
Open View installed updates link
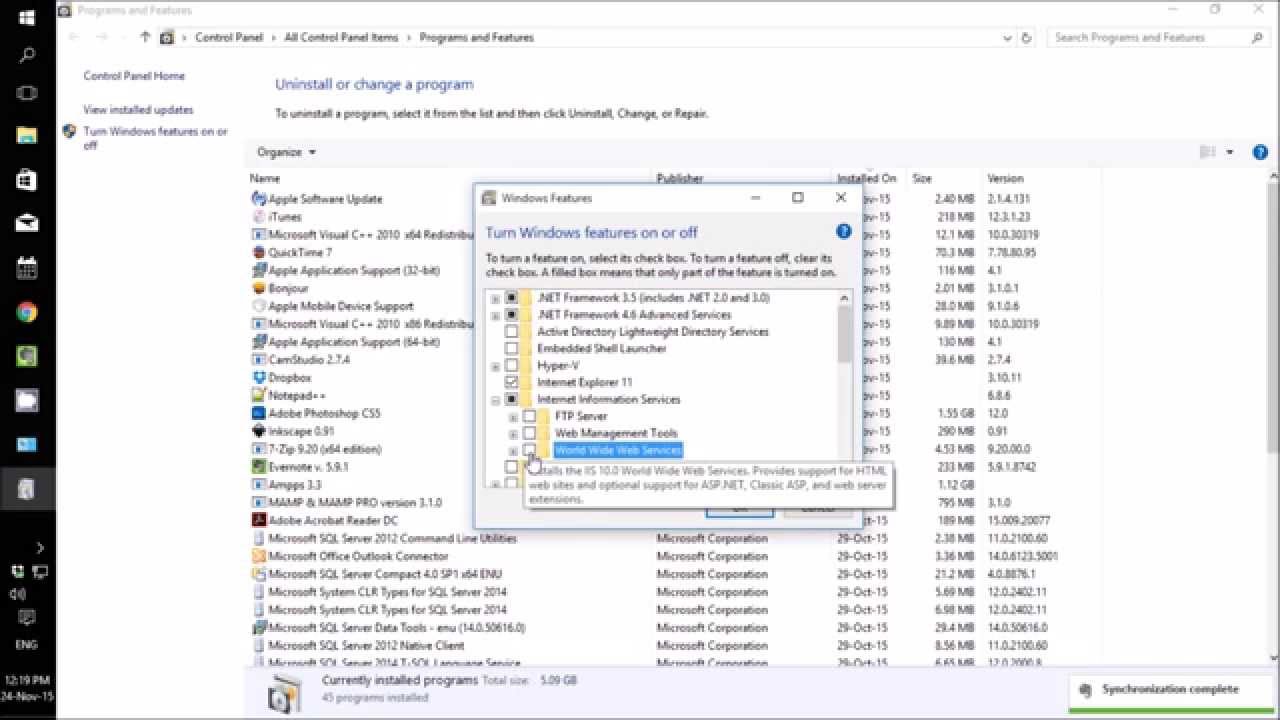coord(138,110)
